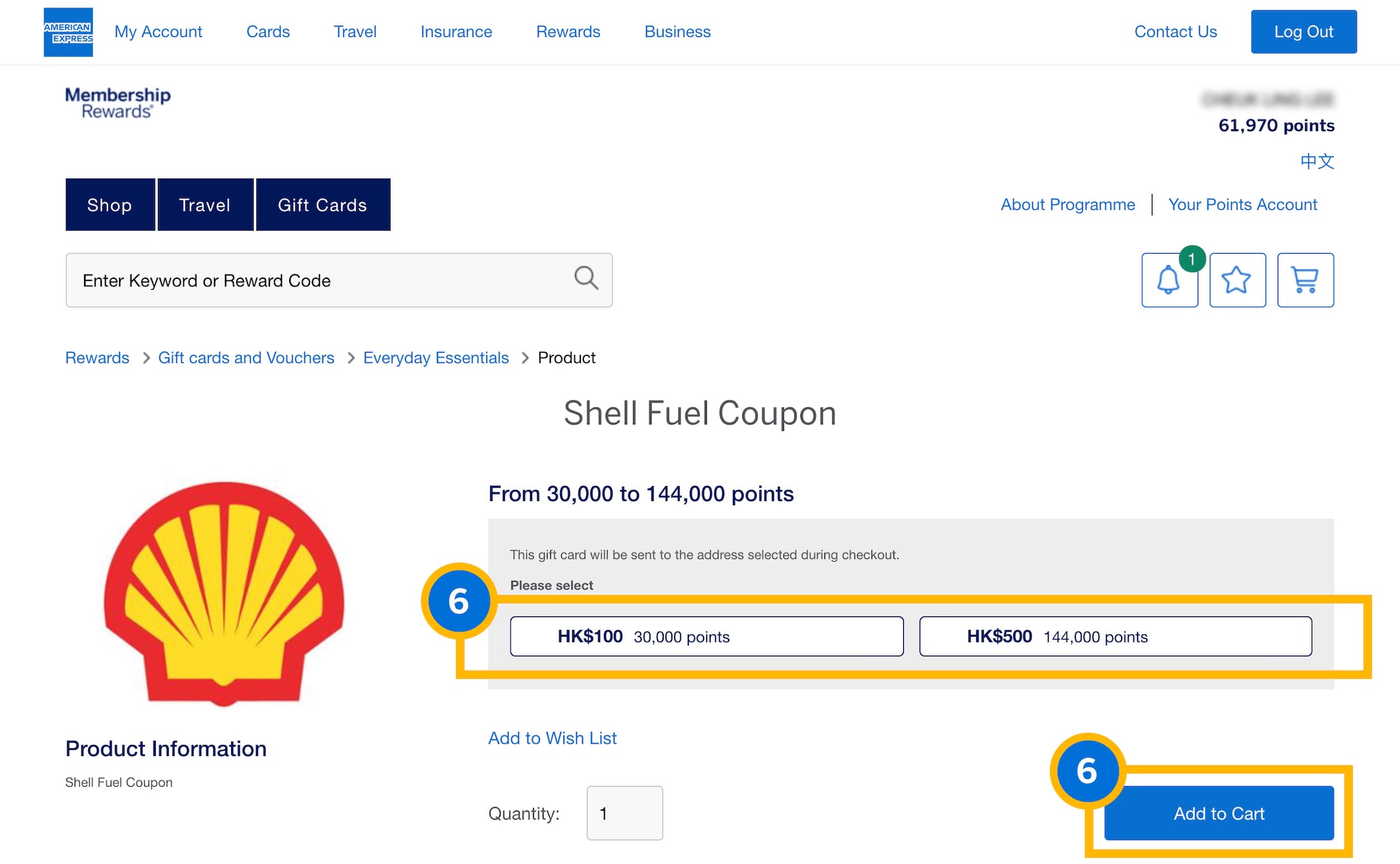Open the Shop tab

pos(110,205)
